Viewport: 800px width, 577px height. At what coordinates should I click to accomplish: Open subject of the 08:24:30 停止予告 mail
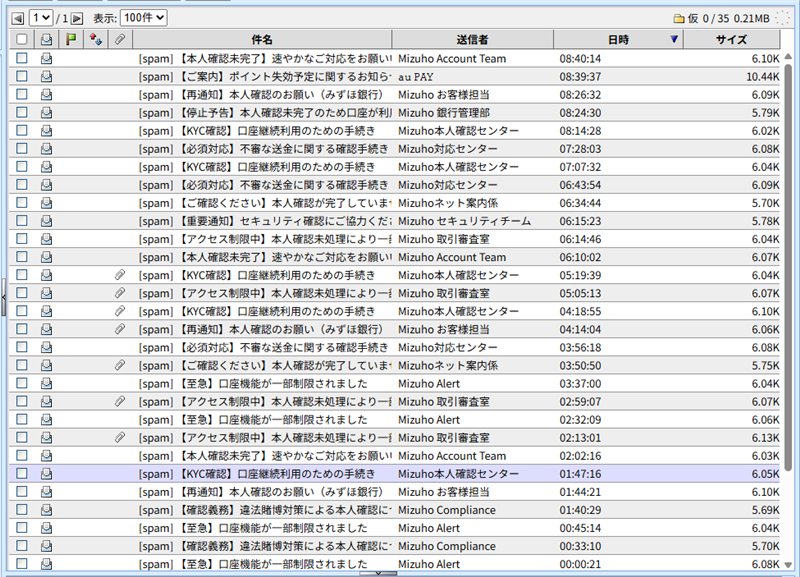tap(265, 112)
